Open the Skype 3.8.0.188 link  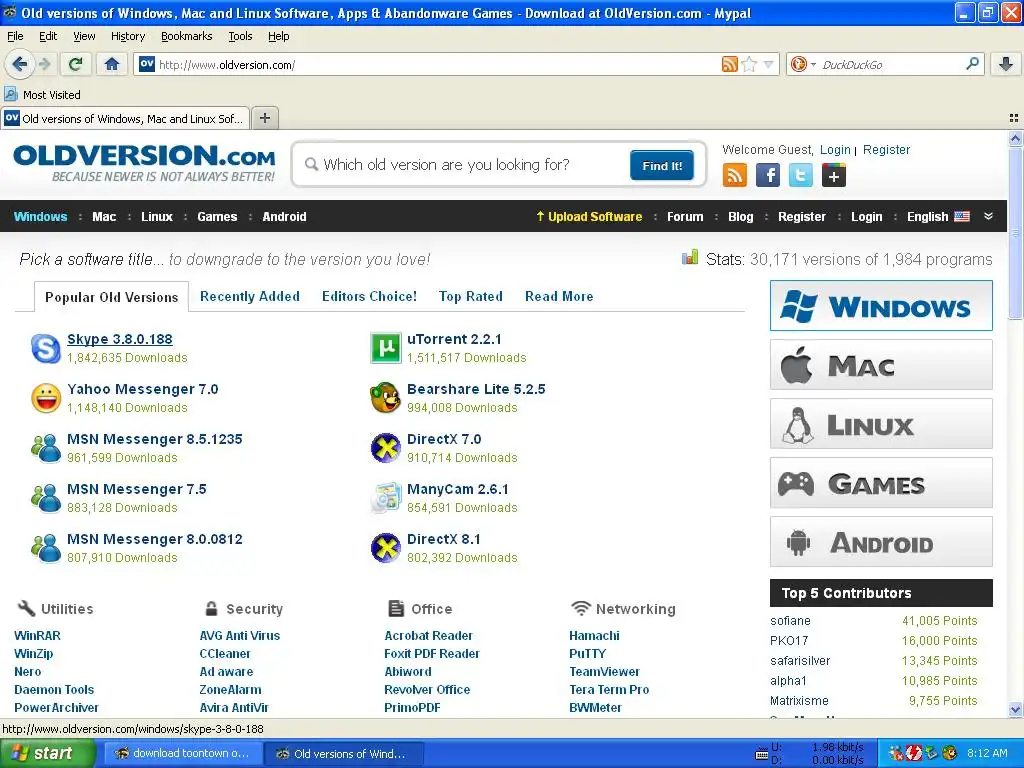[120, 339]
